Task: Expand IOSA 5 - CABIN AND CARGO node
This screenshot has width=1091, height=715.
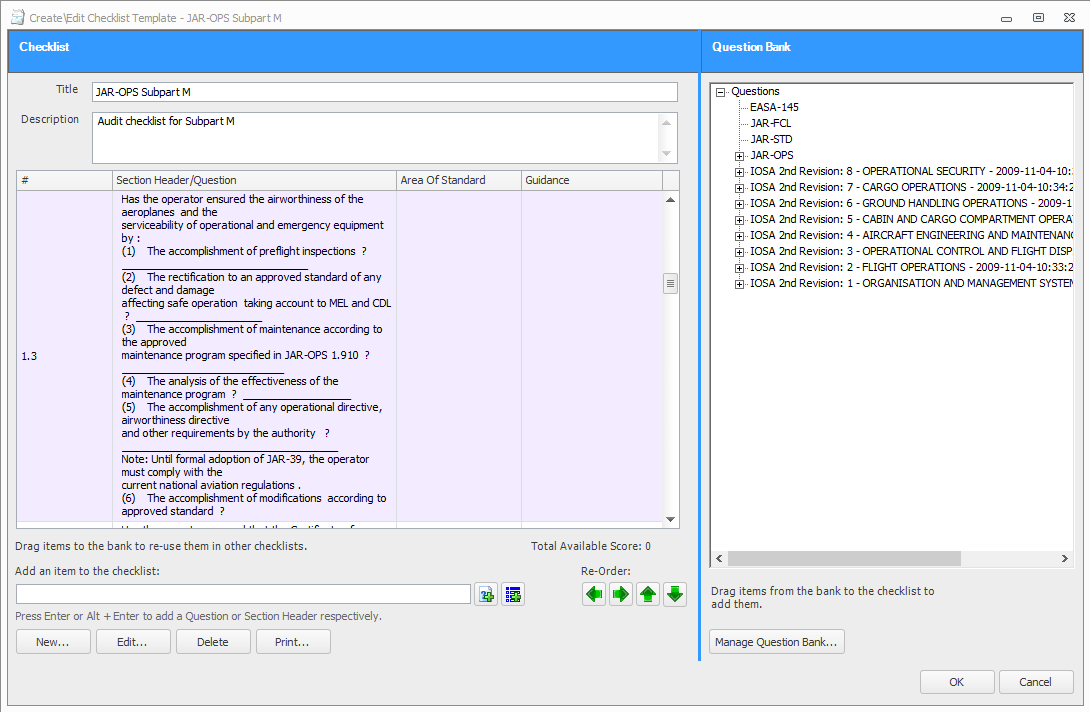Action: (x=739, y=220)
